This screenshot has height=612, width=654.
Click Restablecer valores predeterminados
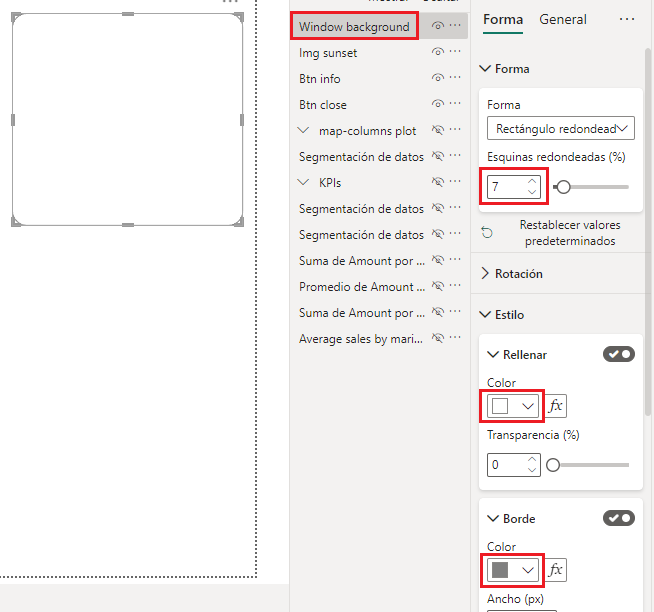tap(567, 233)
